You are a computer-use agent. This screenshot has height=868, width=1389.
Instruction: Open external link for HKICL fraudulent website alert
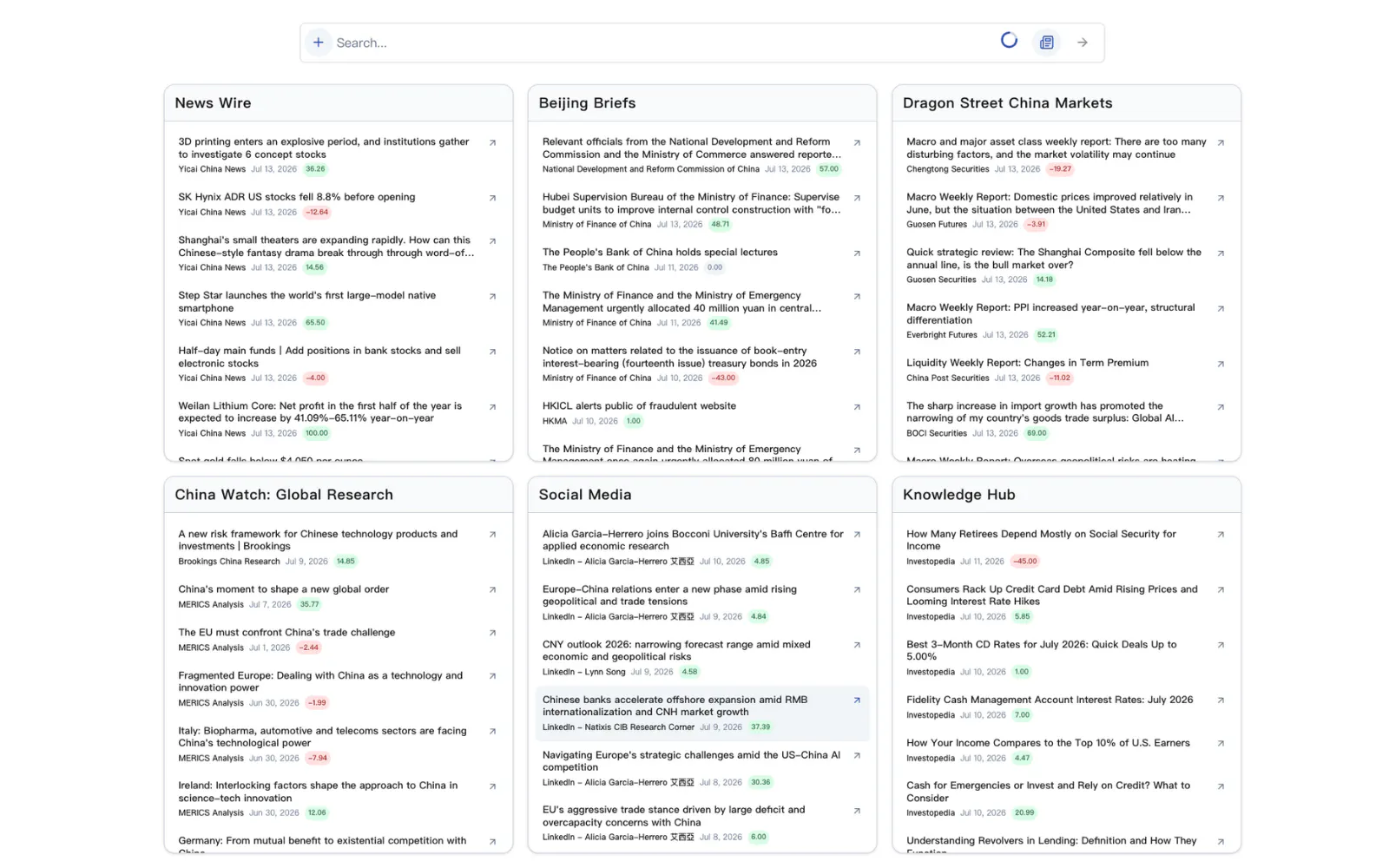point(857,407)
